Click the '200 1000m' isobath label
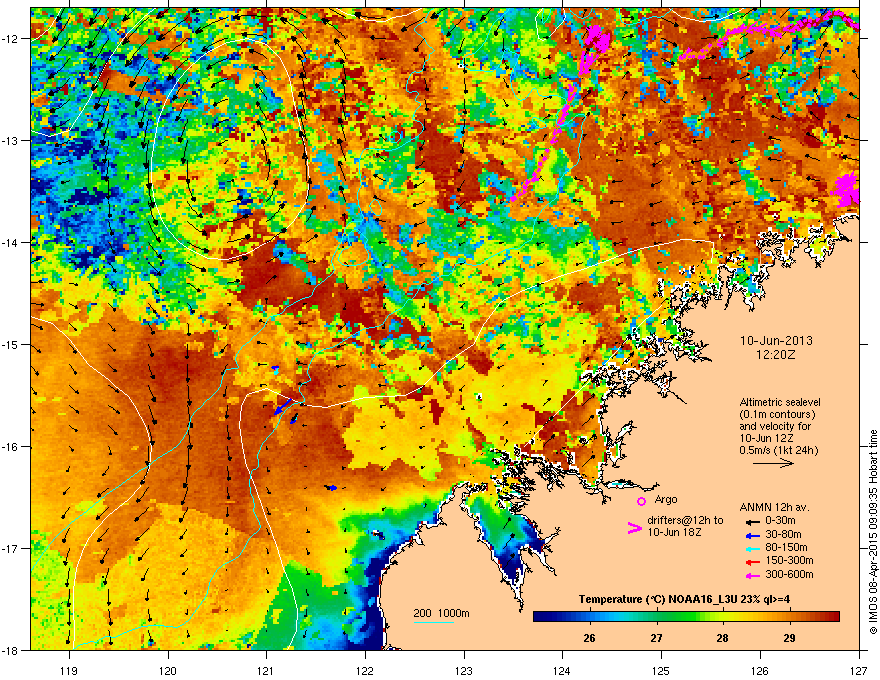The width and height of the screenshot is (880, 680). coord(441,613)
